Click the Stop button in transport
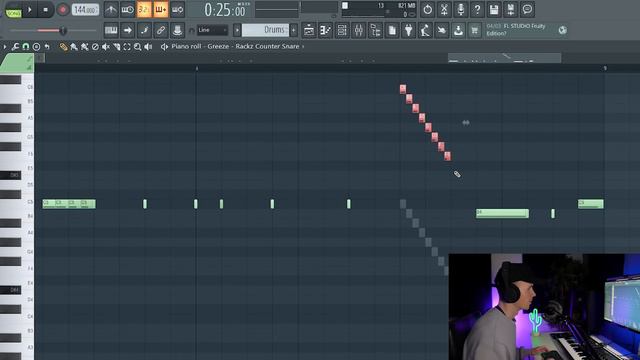The image size is (640, 360). pyautogui.click(x=45, y=9)
